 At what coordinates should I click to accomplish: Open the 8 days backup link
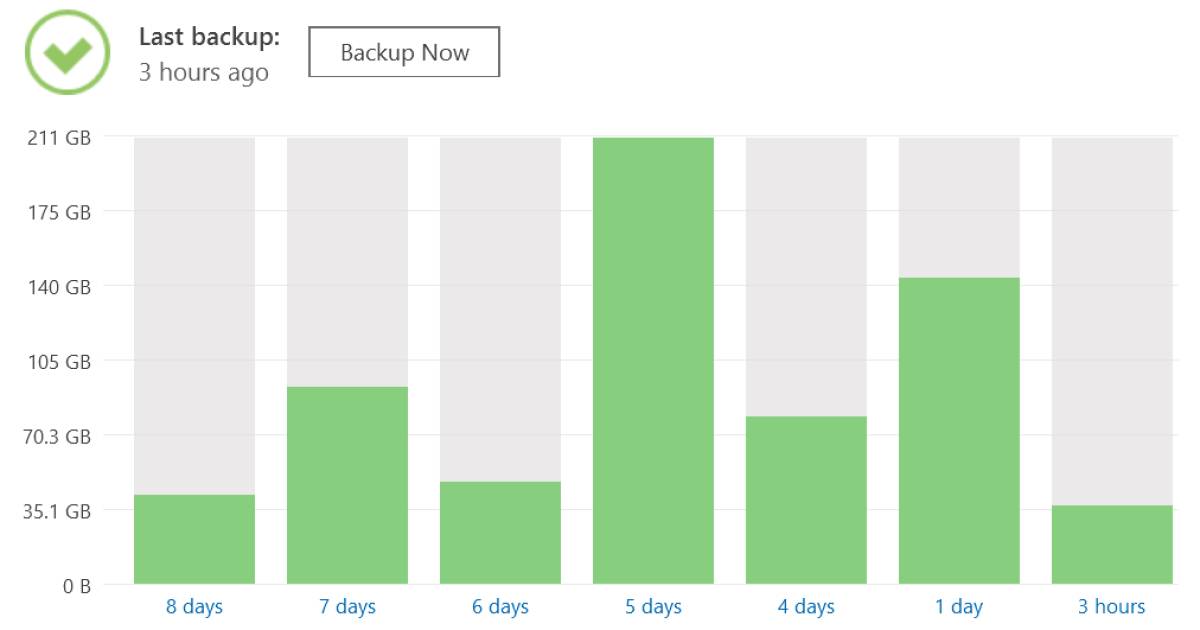194,607
